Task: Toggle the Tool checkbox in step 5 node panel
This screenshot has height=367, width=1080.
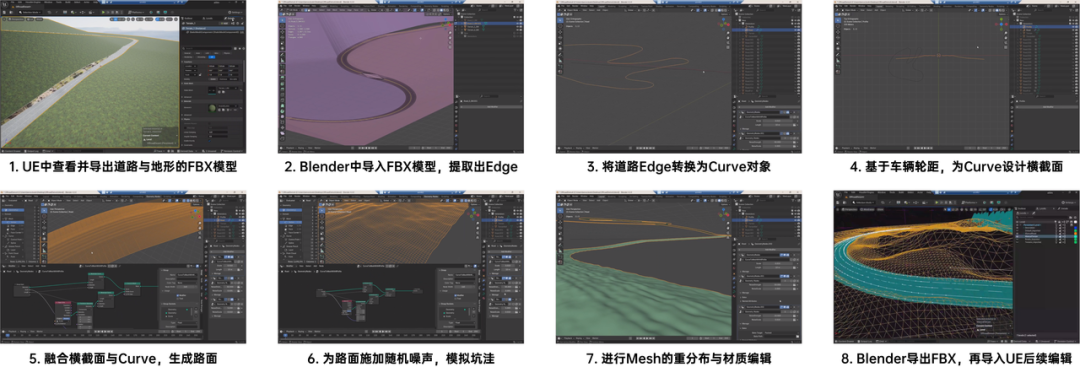Action: point(178,299)
